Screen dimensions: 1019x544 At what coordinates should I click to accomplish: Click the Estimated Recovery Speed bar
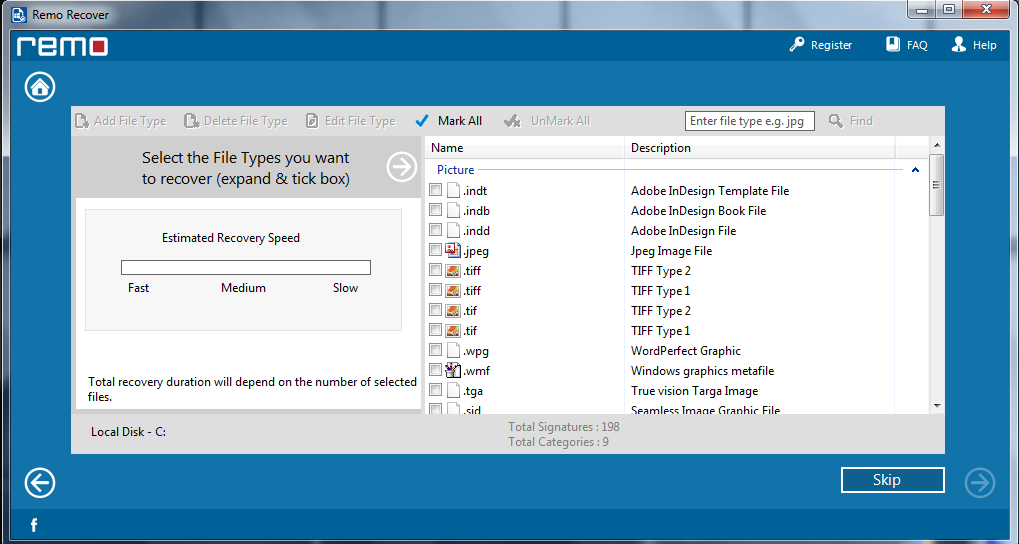point(246,267)
